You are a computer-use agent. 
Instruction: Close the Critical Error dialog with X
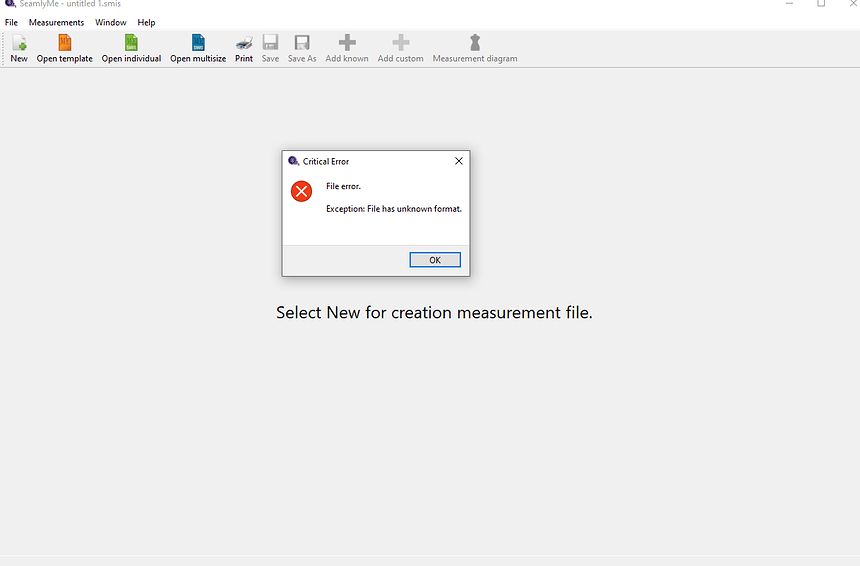coord(459,161)
